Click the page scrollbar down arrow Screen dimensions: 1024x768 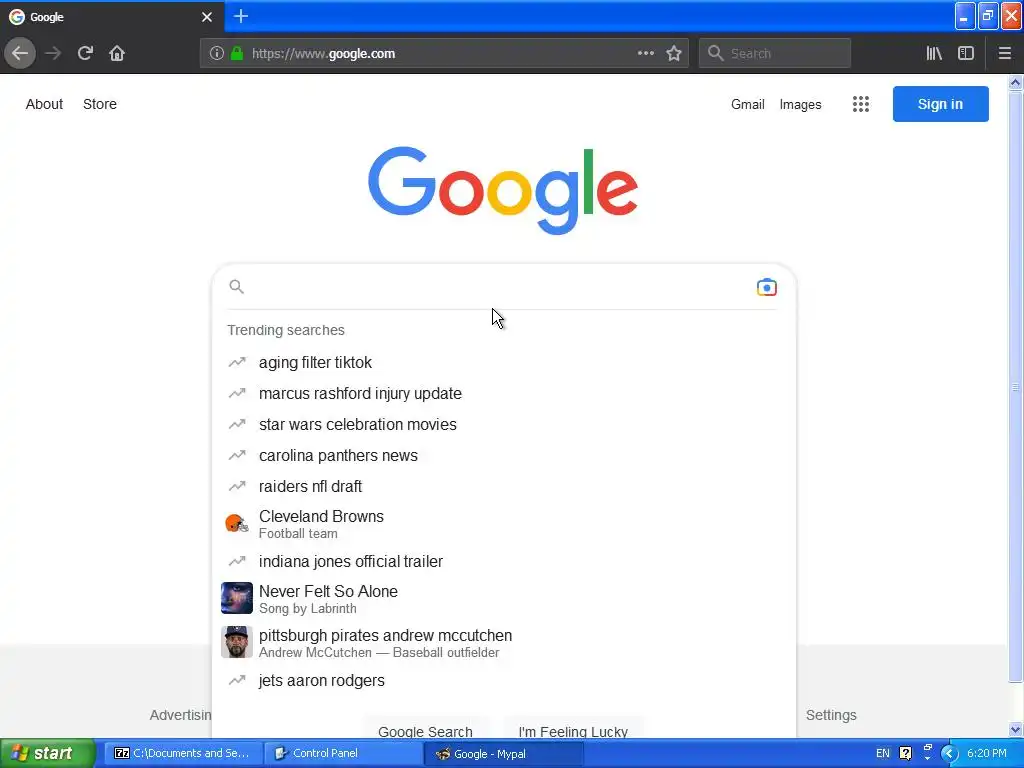tap(1015, 729)
